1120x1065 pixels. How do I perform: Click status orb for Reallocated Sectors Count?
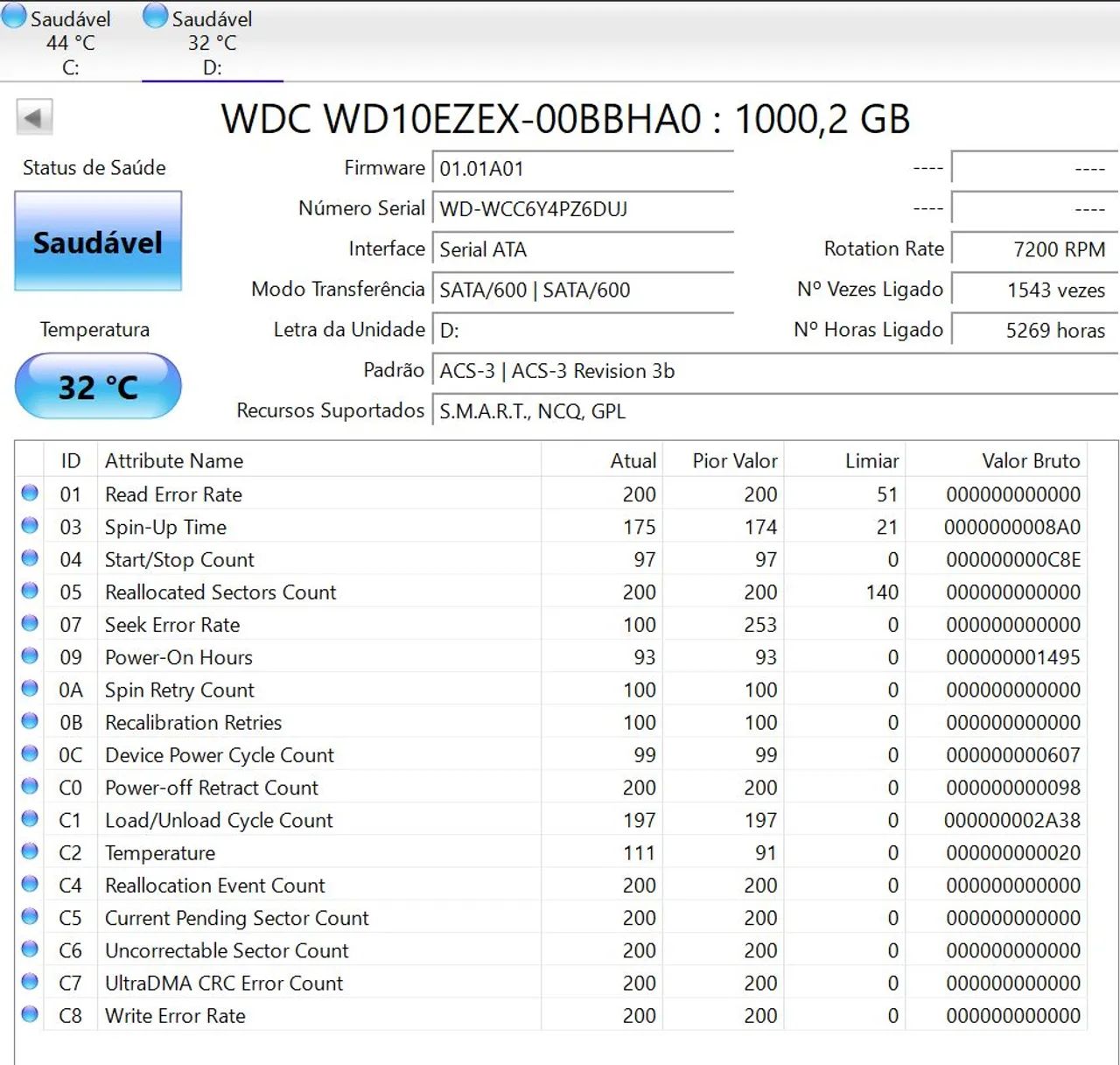point(30,591)
